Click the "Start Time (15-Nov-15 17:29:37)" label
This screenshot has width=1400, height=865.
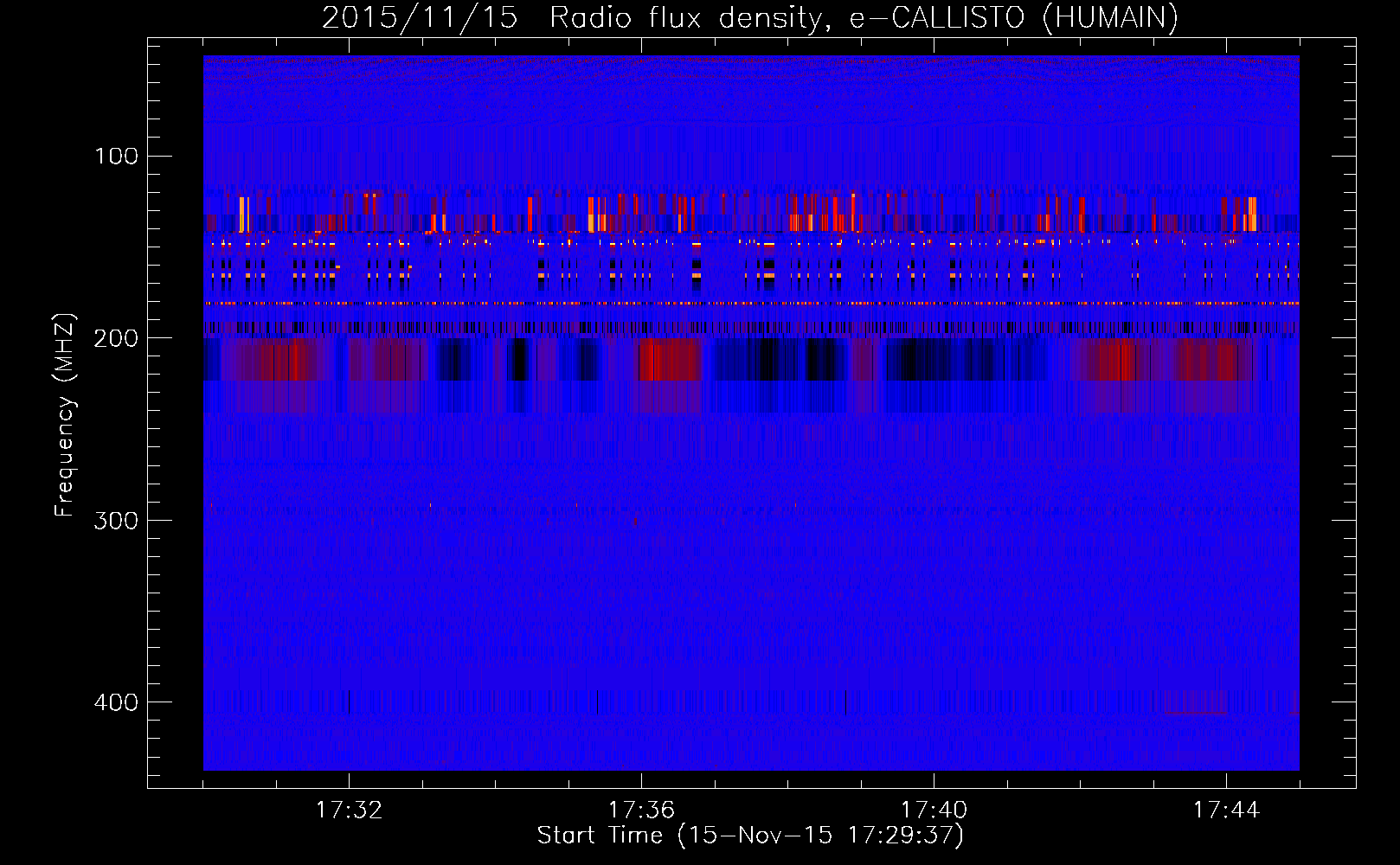[750, 836]
